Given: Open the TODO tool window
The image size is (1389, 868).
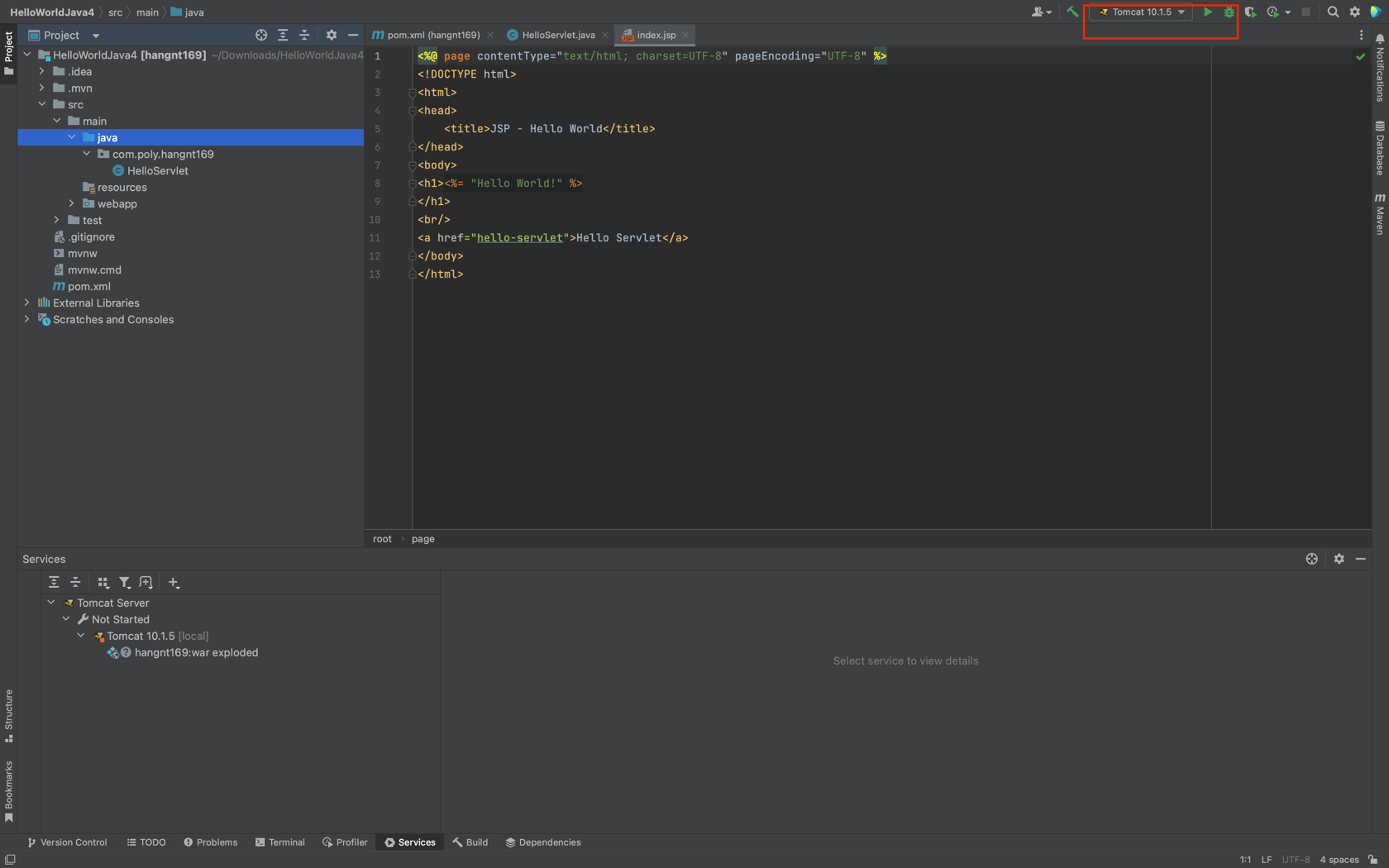Looking at the screenshot, I should [x=146, y=842].
